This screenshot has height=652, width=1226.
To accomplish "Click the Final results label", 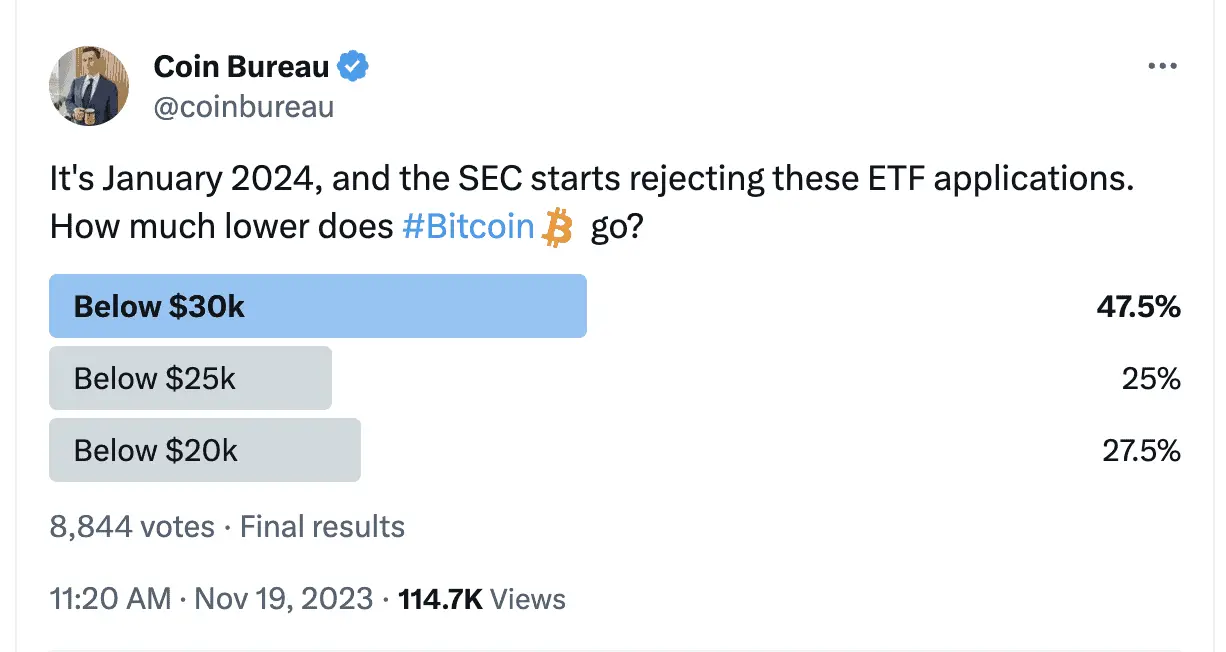I will [322, 526].
